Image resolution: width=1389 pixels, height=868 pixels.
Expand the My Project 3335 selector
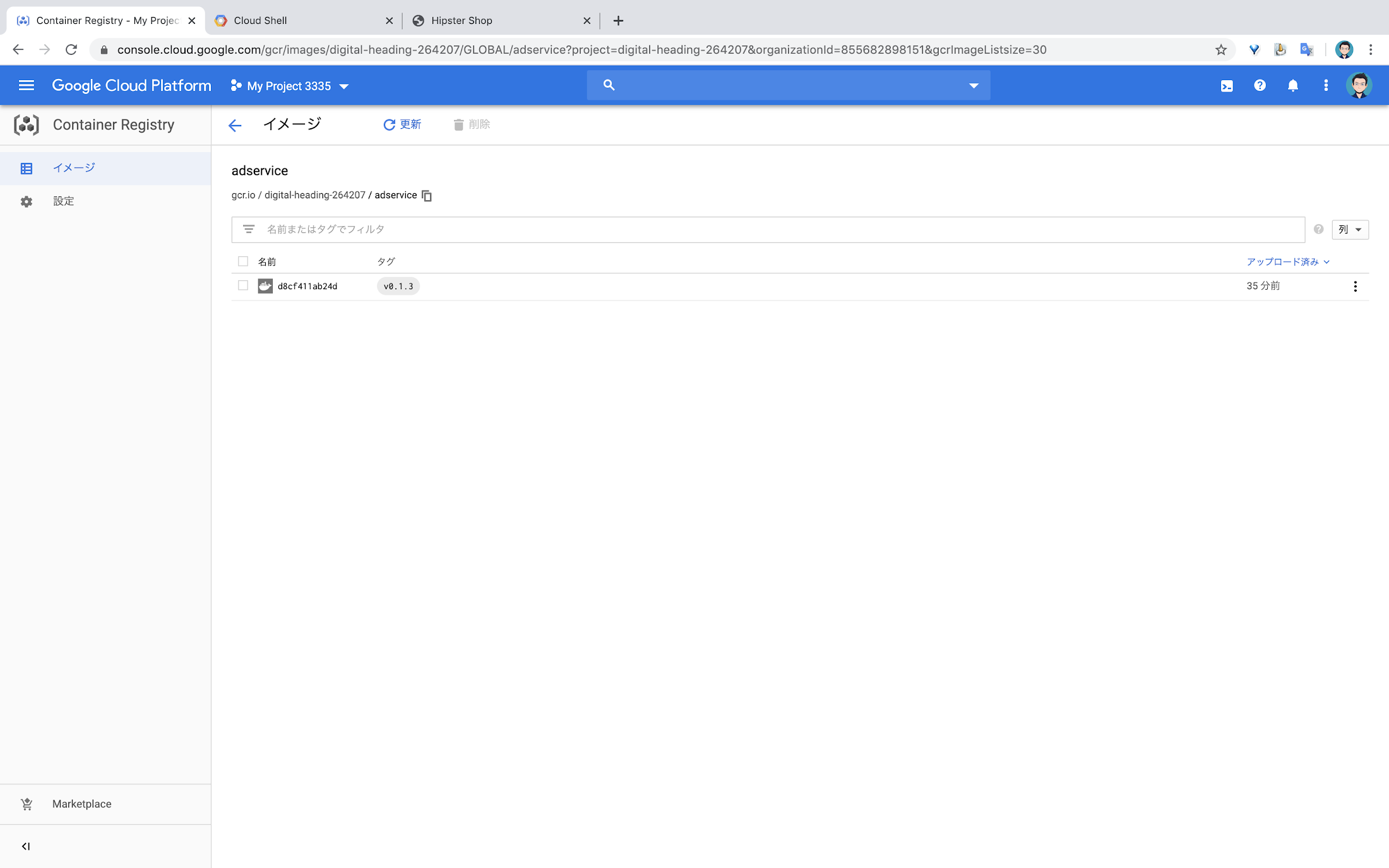345,85
